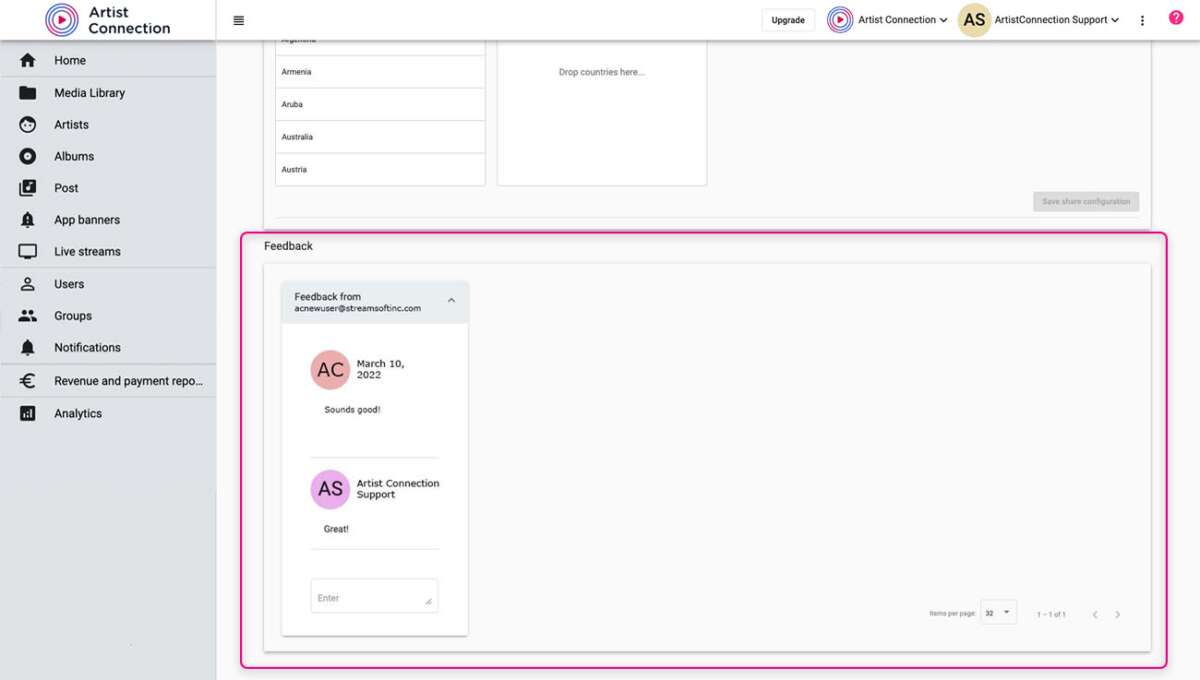Toggle the sidebar with hamburger menu
The height and width of the screenshot is (680, 1200).
tap(238, 19)
